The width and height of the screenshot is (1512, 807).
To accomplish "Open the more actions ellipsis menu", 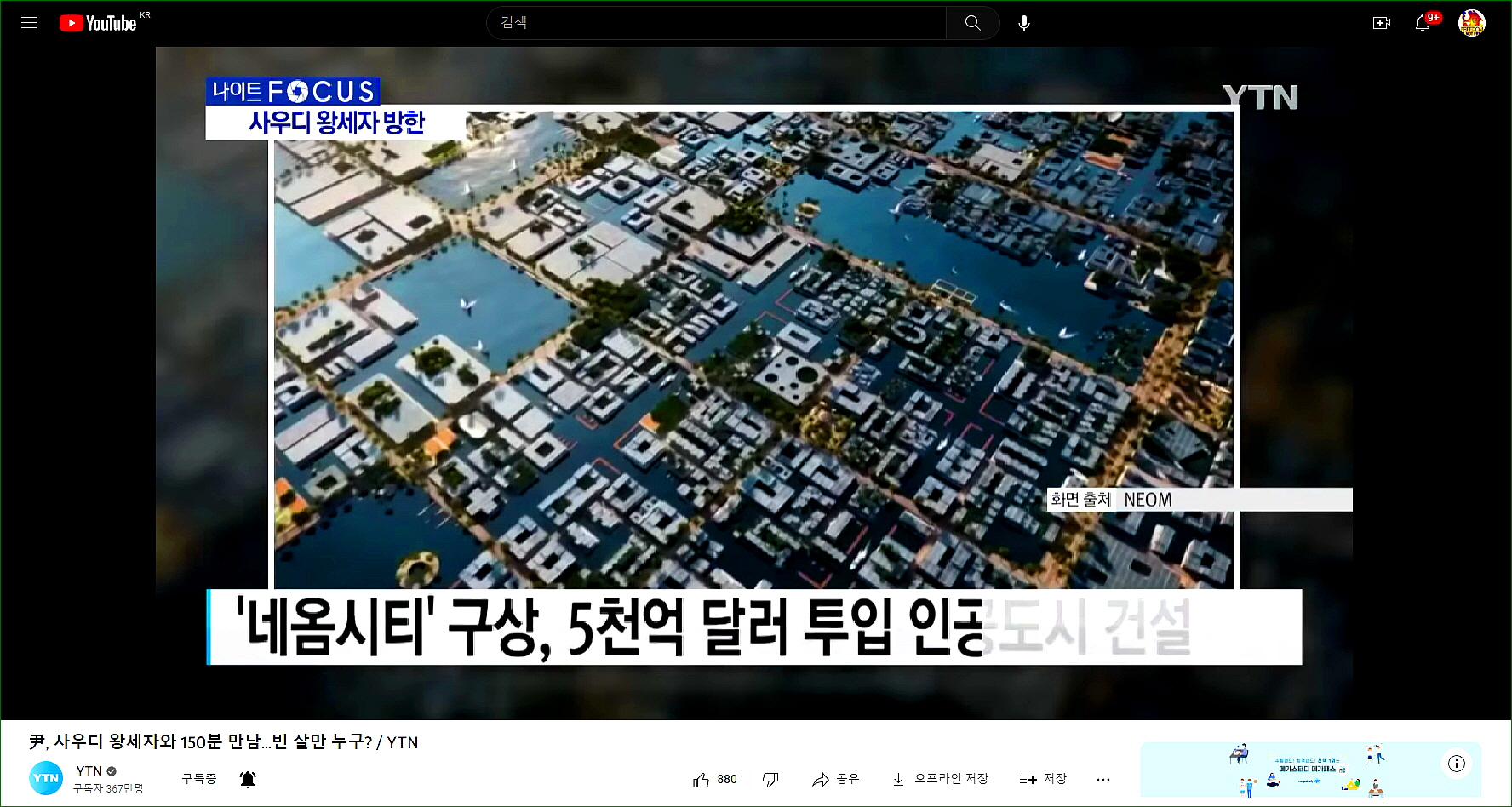I will tap(1103, 780).
